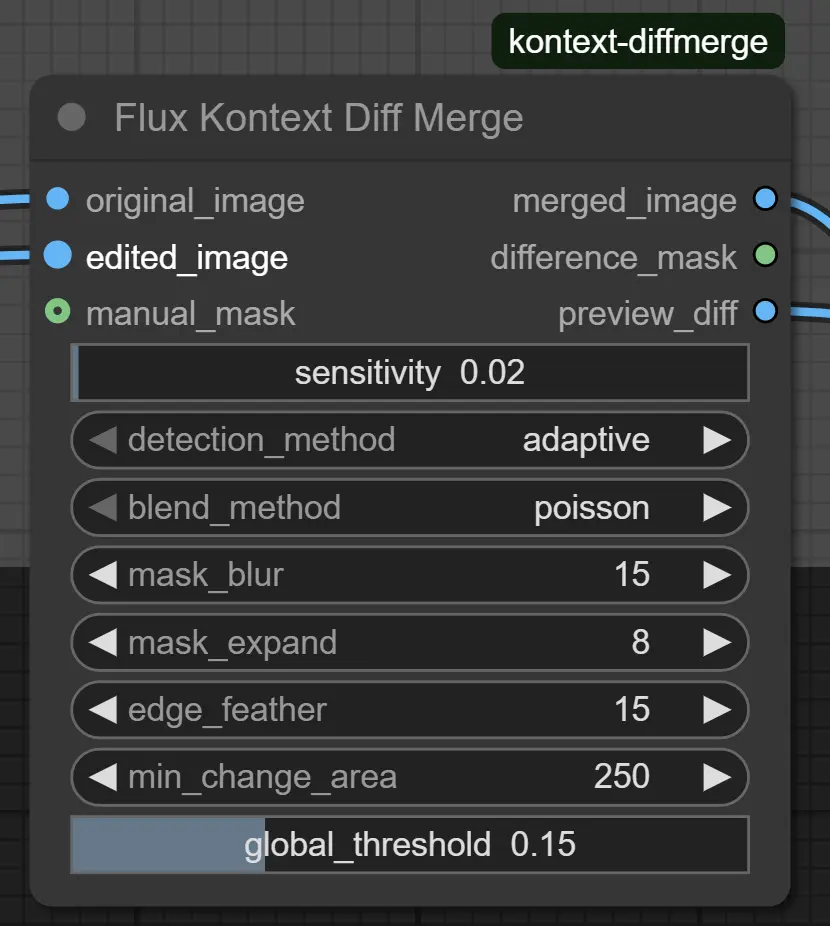Image resolution: width=830 pixels, height=926 pixels.
Task: Click the original_image input socket dot
Action: pos(58,199)
